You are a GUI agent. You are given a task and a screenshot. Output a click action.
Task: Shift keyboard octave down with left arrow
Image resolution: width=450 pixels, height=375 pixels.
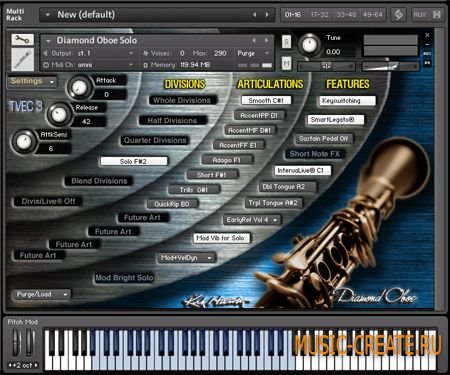pyautogui.click(x=10, y=365)
